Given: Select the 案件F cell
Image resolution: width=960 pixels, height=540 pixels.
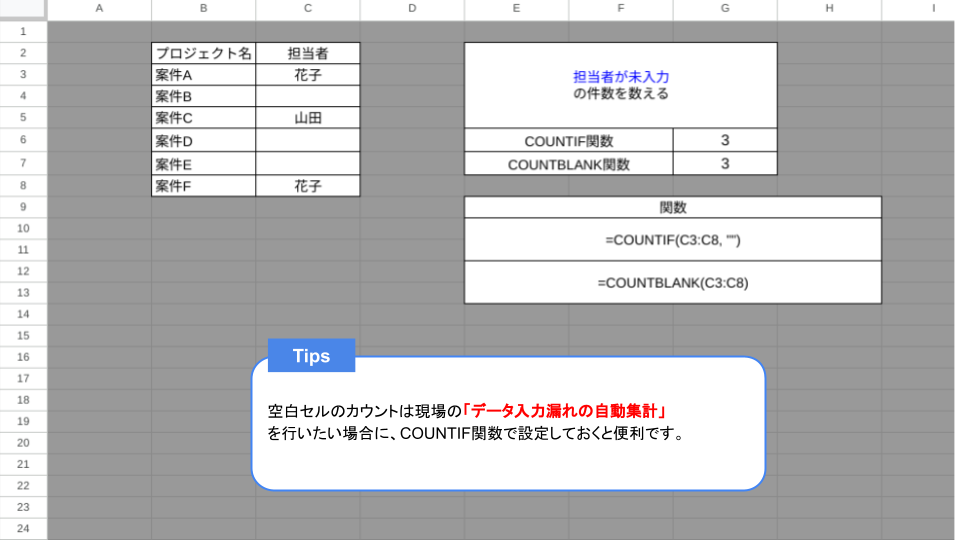Looking at the screenshot, I should 203,186.
